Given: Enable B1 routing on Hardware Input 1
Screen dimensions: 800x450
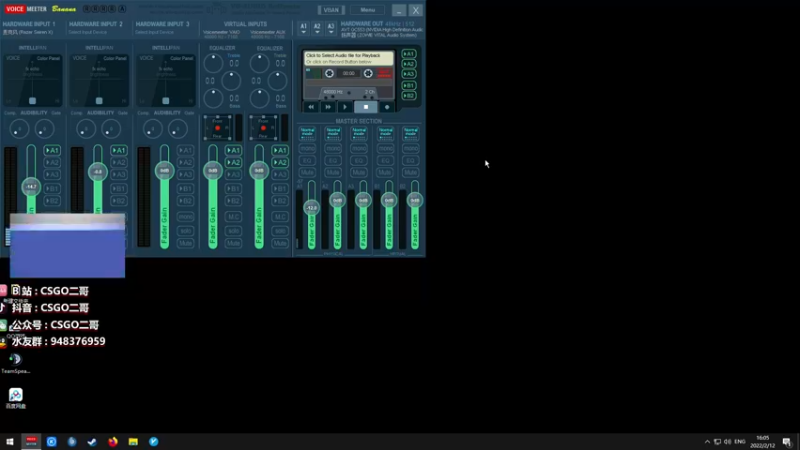Looking at the screenshot, I should tap(52, 189).
